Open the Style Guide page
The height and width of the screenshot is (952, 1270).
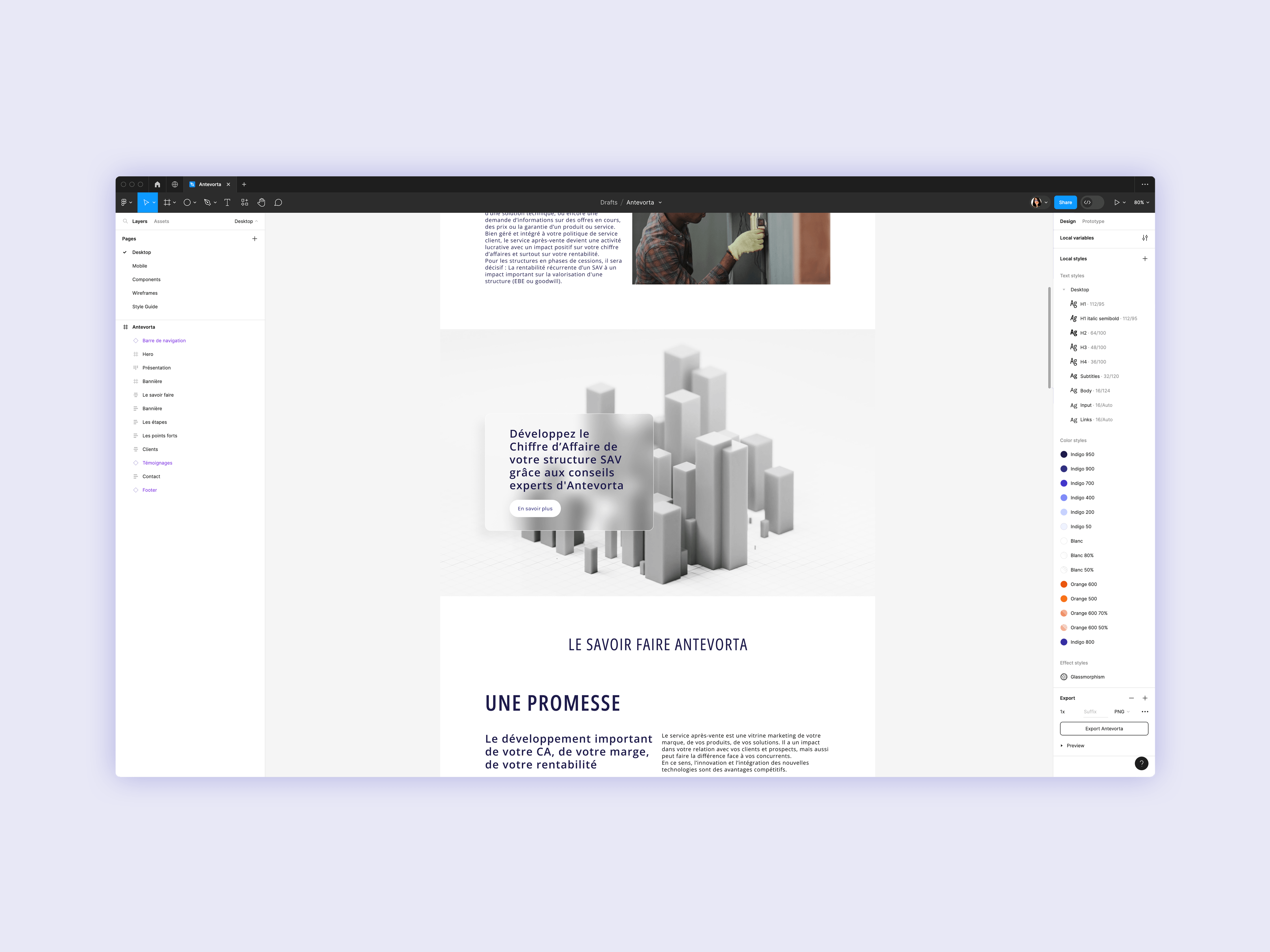[x=145, y=307]
